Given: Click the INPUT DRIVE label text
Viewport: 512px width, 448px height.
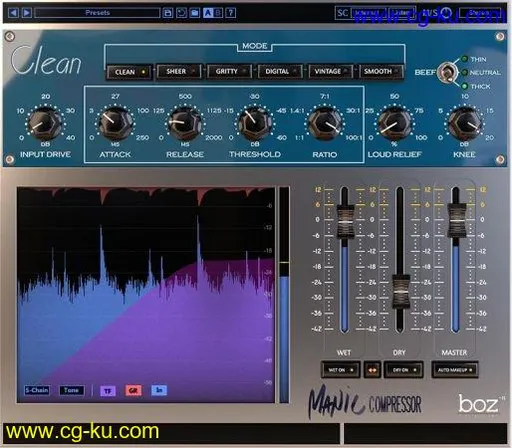Looking at the screenshot, I should pyautogui.click(x=45, y=154).
